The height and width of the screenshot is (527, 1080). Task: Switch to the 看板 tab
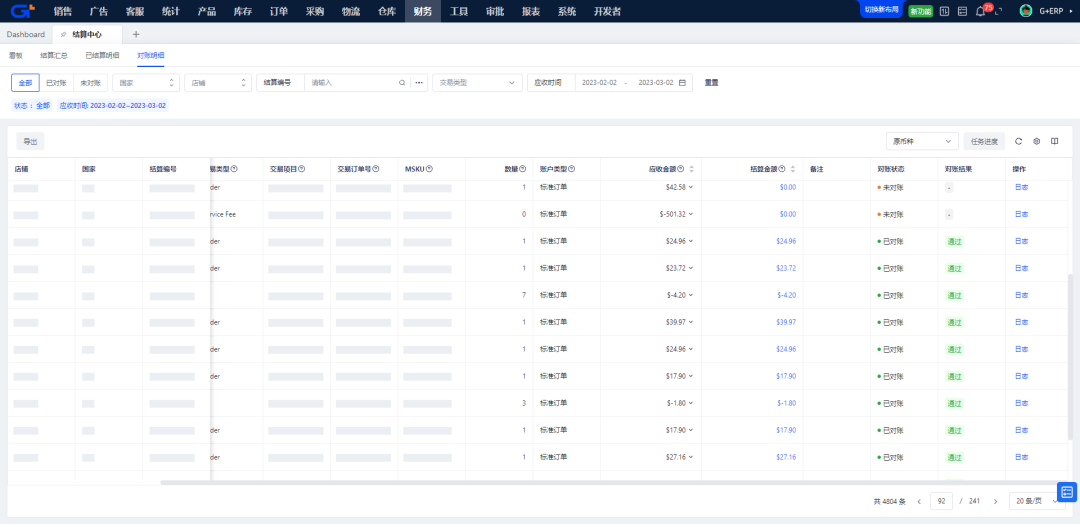pyautogui.click(x=16, y=55)
